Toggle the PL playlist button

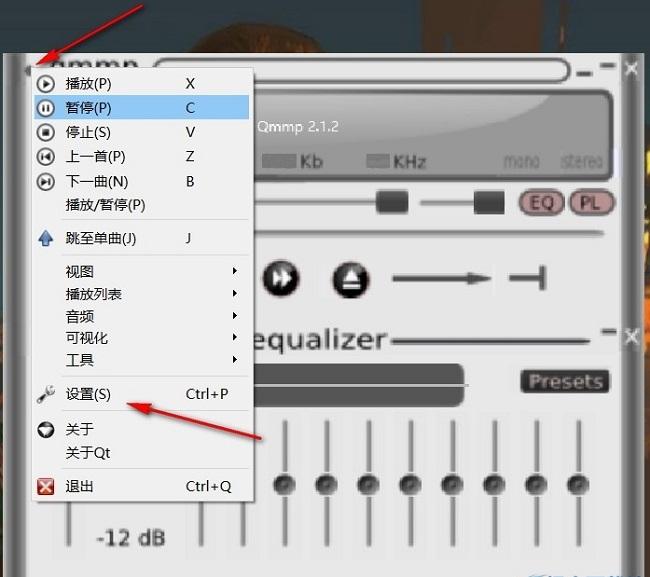[x=590, y=203]
